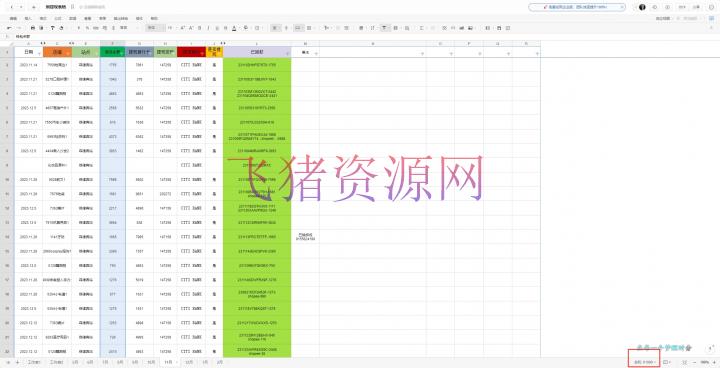Image resolution: width=720 pixels, height=368 pixels.
Task: Click the horizontal alignment icon
Action: coord(275,28)
